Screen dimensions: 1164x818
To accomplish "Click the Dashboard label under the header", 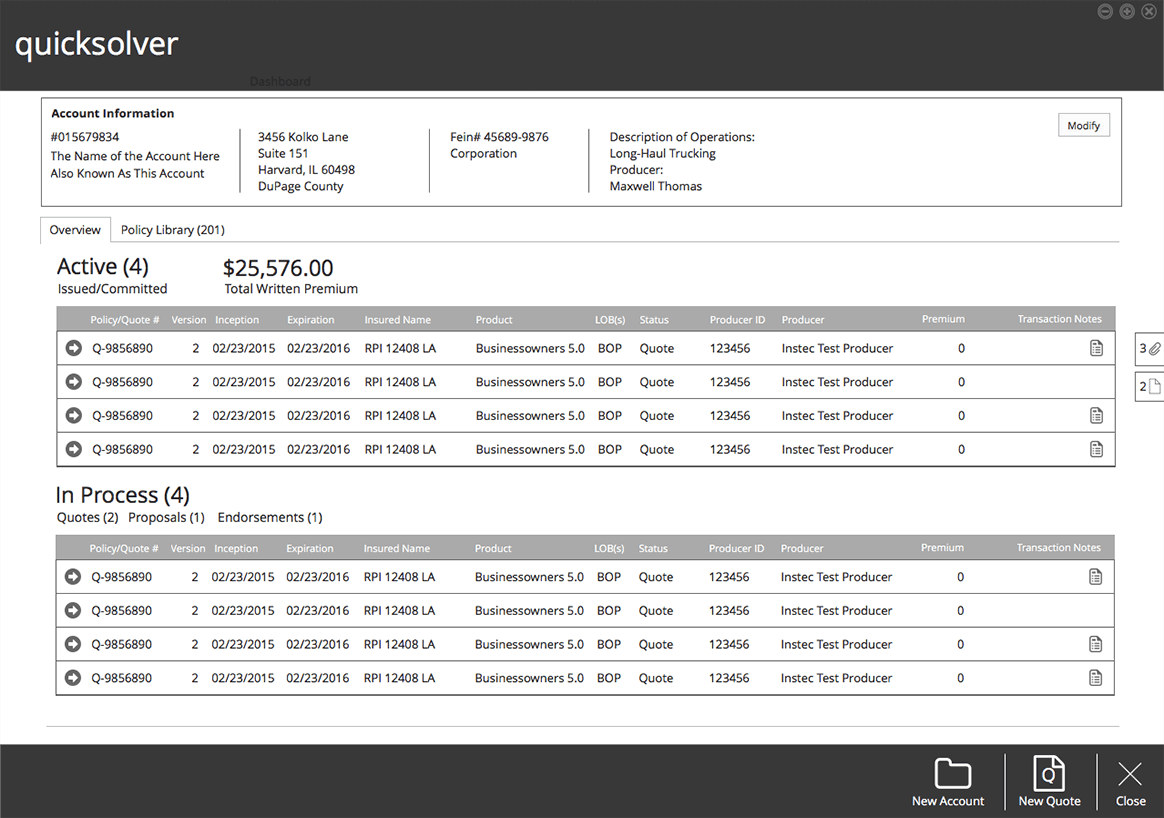I will tap(280, 81).
